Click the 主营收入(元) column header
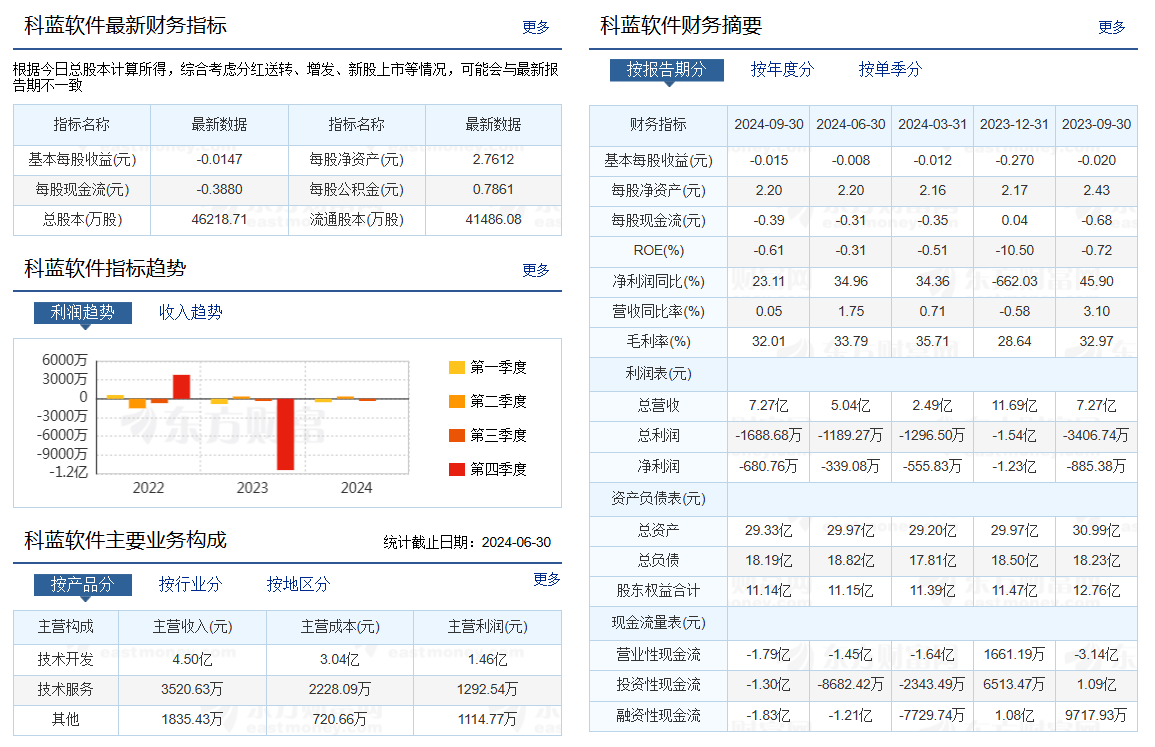The width and height of the screenshot is (1155, 747). tap(192, 627)
